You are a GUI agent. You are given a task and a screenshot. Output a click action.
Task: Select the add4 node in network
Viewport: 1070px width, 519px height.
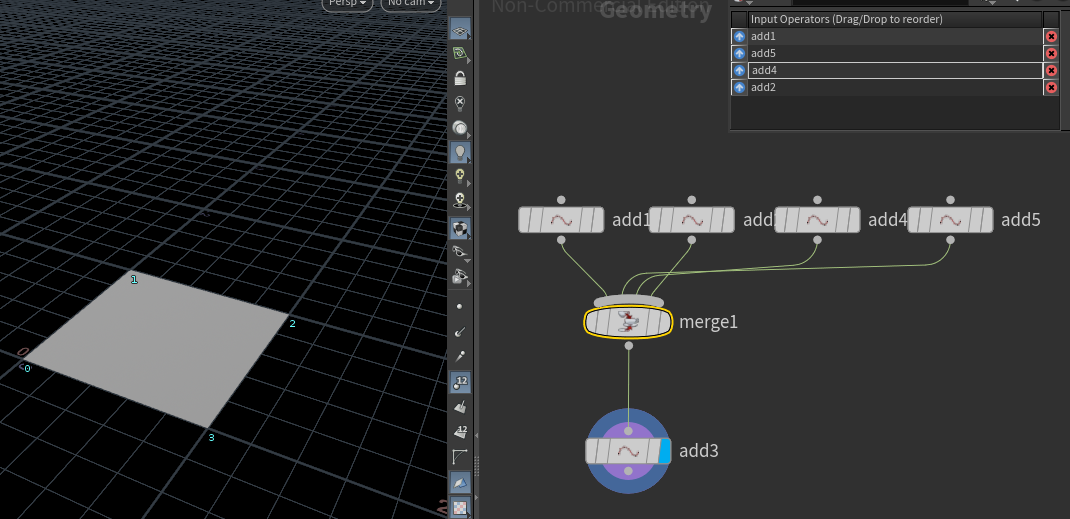coord(817,220)
